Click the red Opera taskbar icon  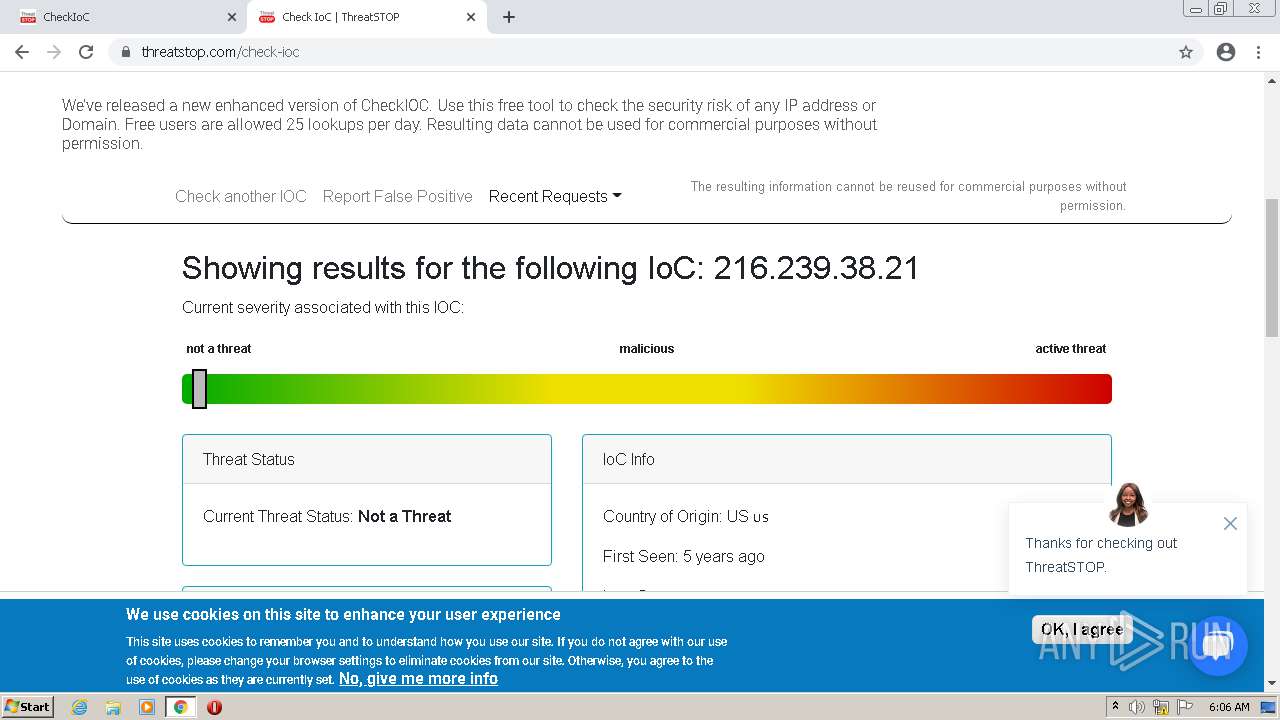tap(214, 707)
